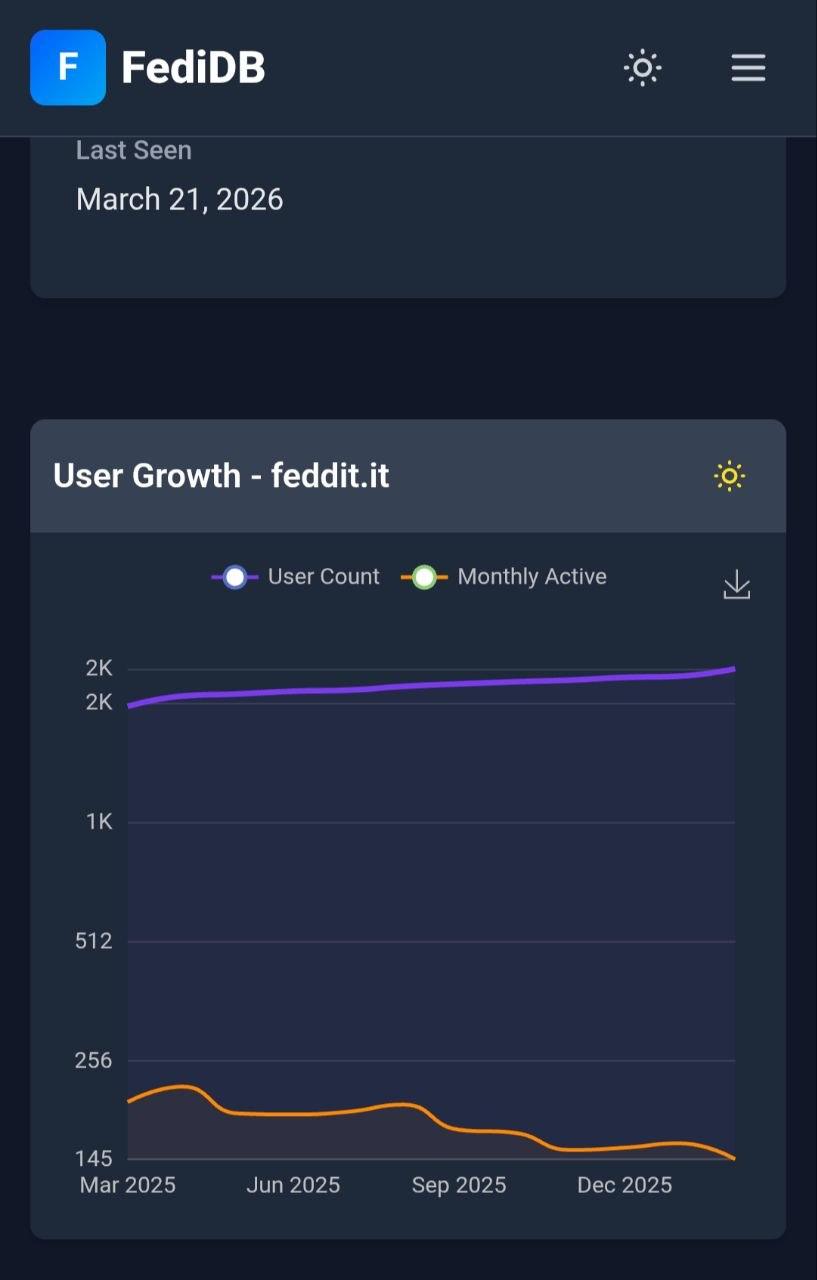Click yellow sun icon in User Growth card
The width and height of the screenshot is (817, 1280).
coord(730,476)
